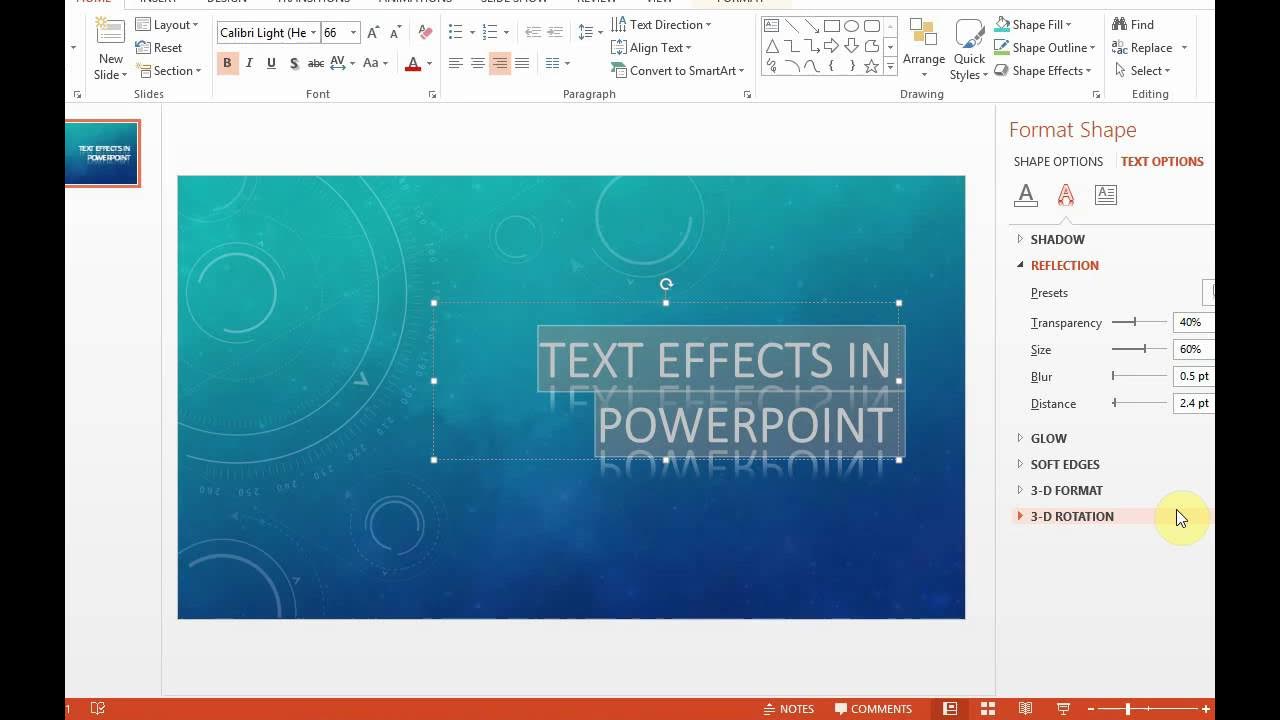Click the New Slide icon
The image size is (1280, 720).
click(x=110, y=32)
